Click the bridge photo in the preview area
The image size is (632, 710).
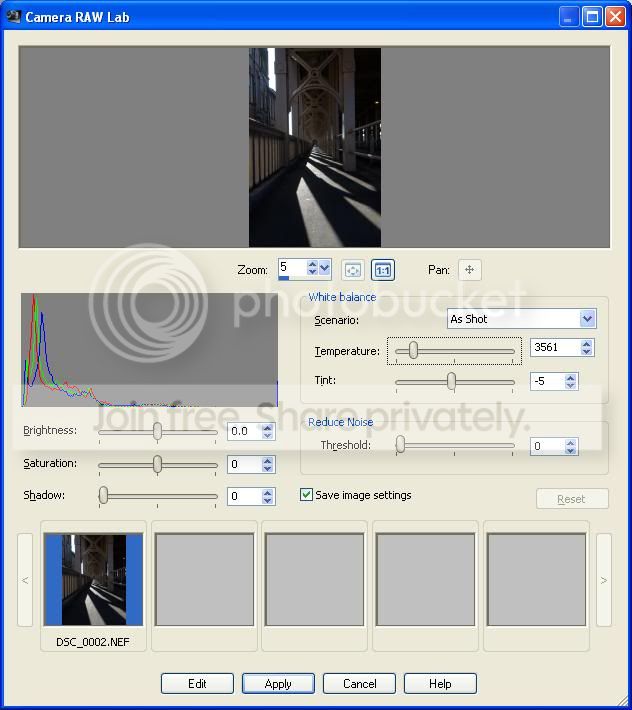(x=315, y=147)
